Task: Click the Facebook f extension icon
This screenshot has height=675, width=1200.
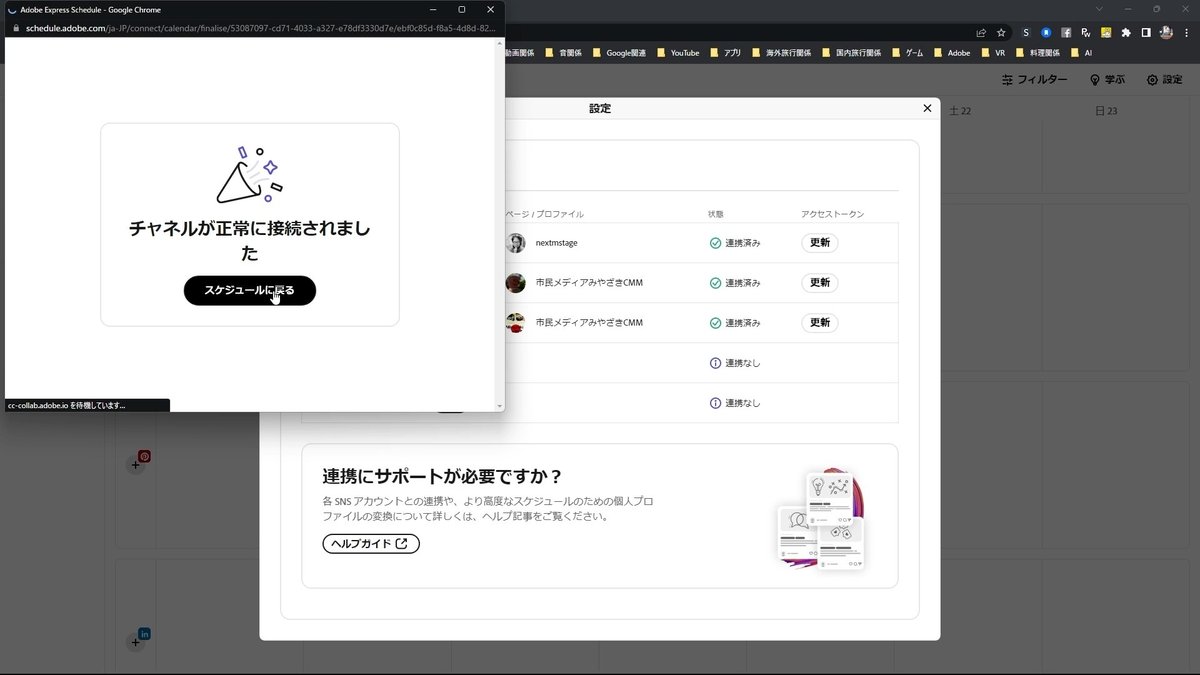Action: (x=1066, y=32)
